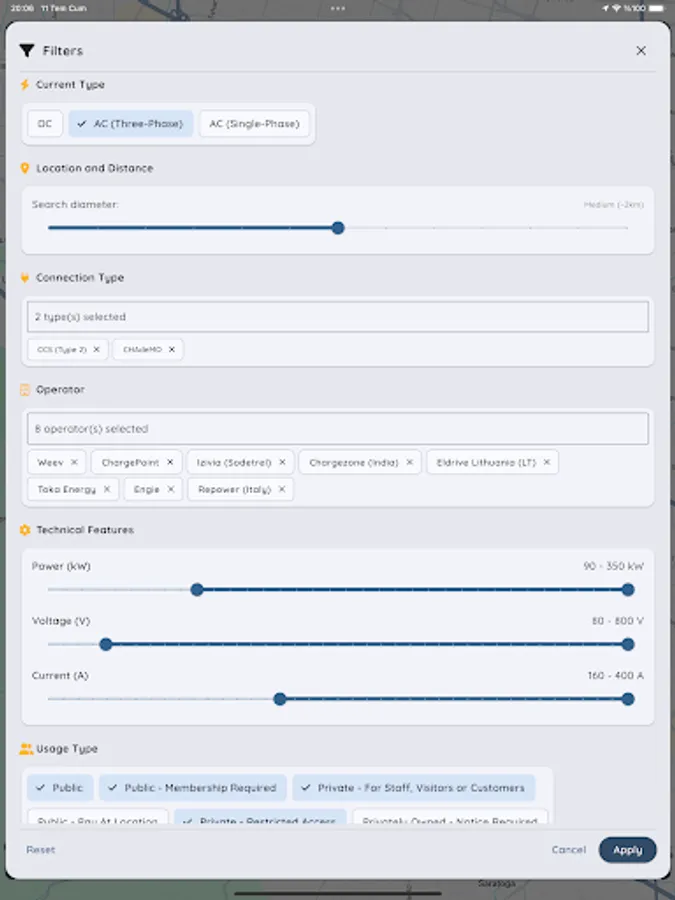The image size is (675, 900).
Task: Open the connection type selector showing 2 selected
Action: click(x=337, y=315)
